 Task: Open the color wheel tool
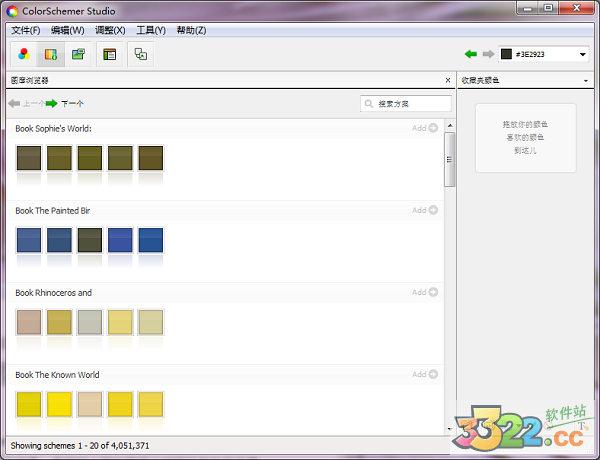click(24, 54)
